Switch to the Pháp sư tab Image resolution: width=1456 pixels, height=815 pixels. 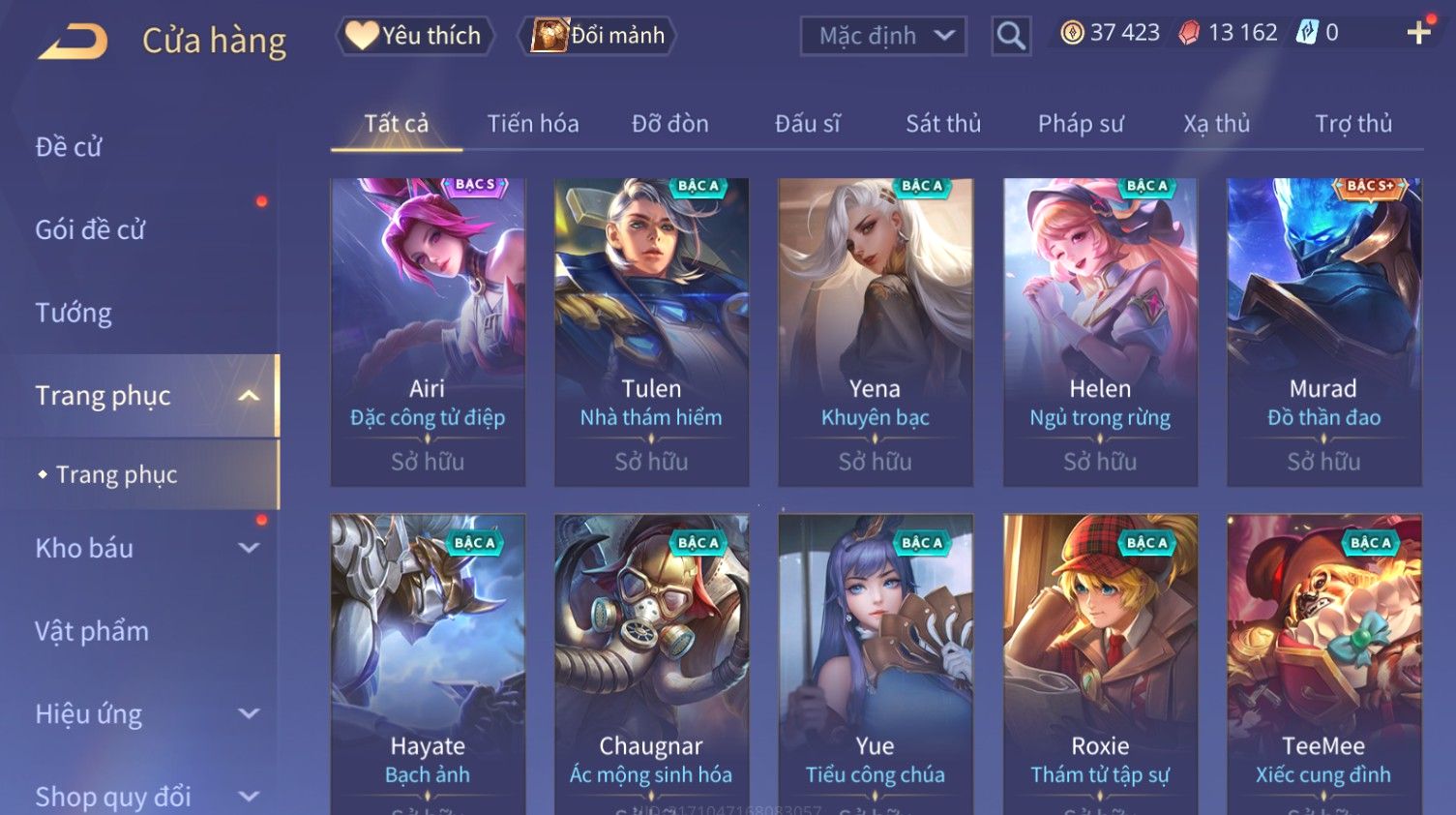tap(1081, 124)
